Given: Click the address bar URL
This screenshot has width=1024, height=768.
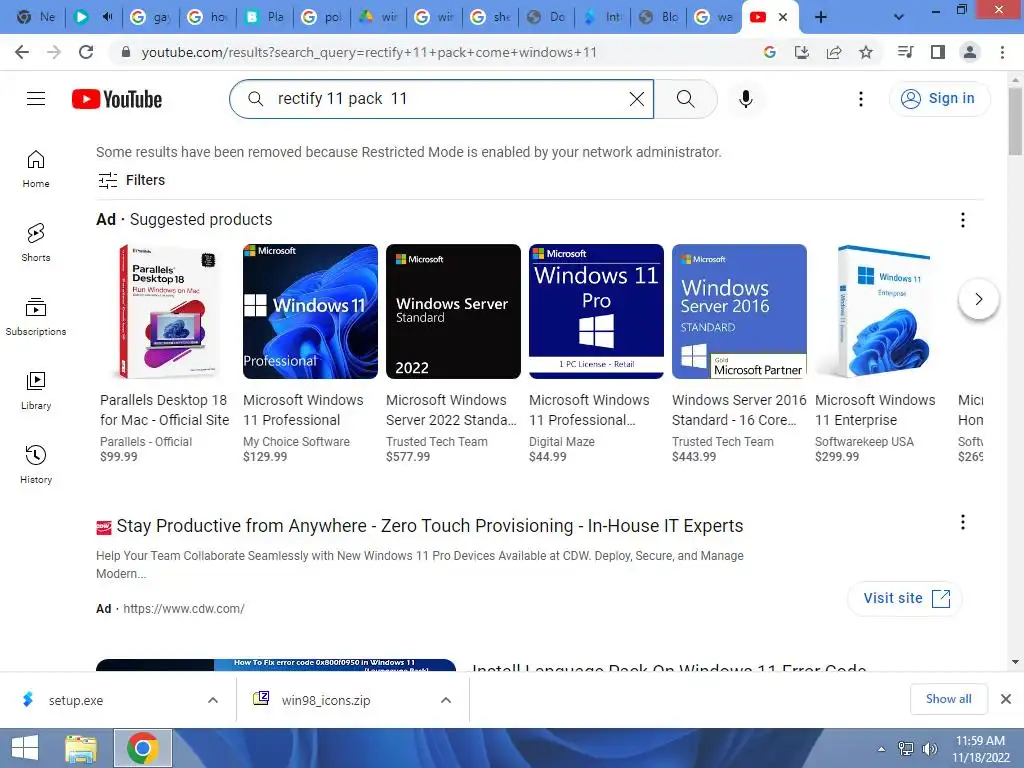Looking at the screenshot, I should (x=369, y=52).
